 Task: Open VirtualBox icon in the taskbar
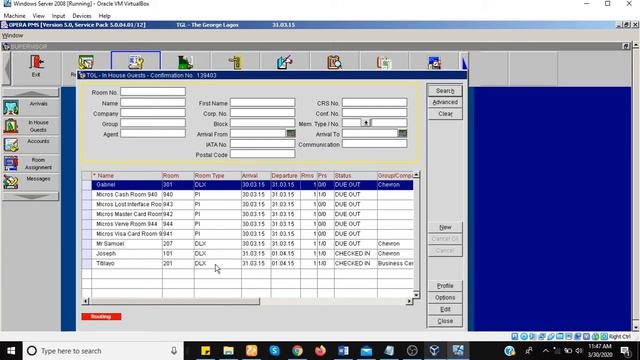[435, 351]
